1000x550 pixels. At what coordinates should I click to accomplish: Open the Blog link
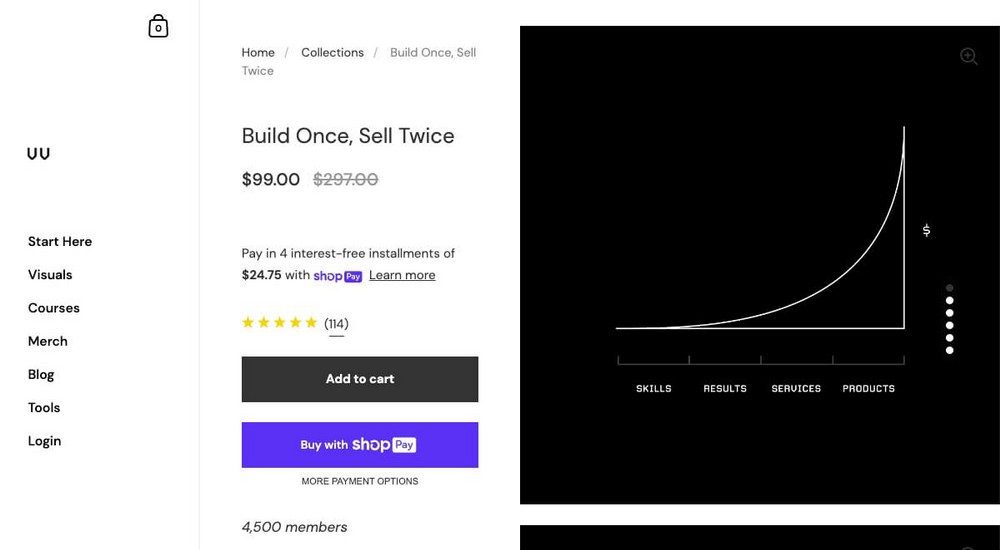click(x=41, y=375)
